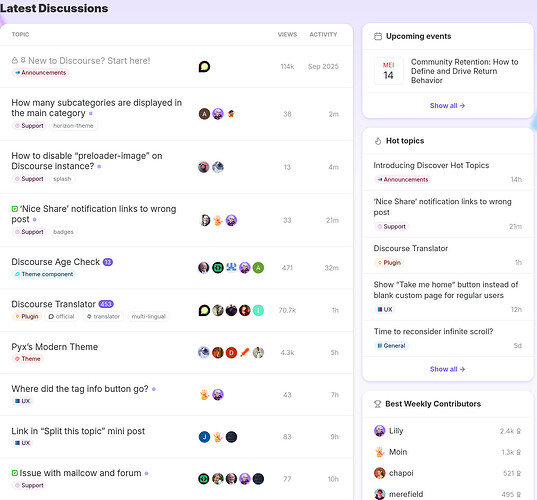Click unread badge 13 on Discourse Age Check

click(x=108, y=262)
